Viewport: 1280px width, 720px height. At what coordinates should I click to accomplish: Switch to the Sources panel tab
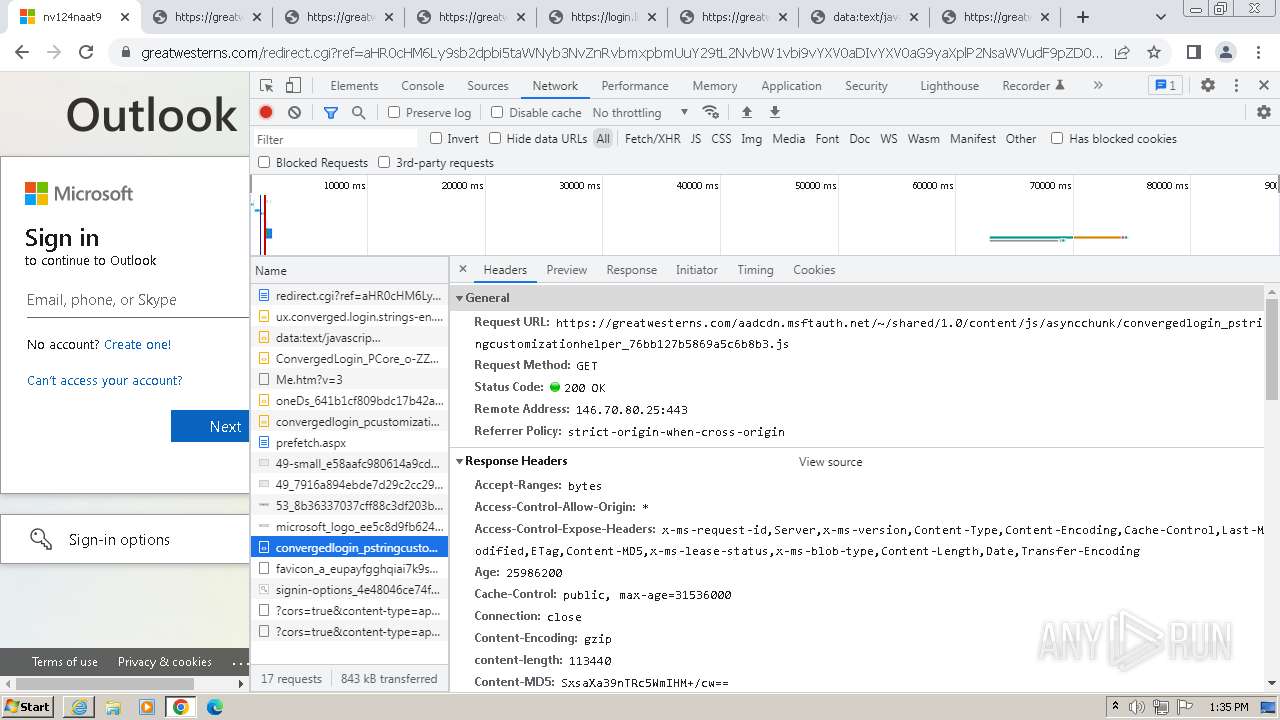(x=488, y=86)
